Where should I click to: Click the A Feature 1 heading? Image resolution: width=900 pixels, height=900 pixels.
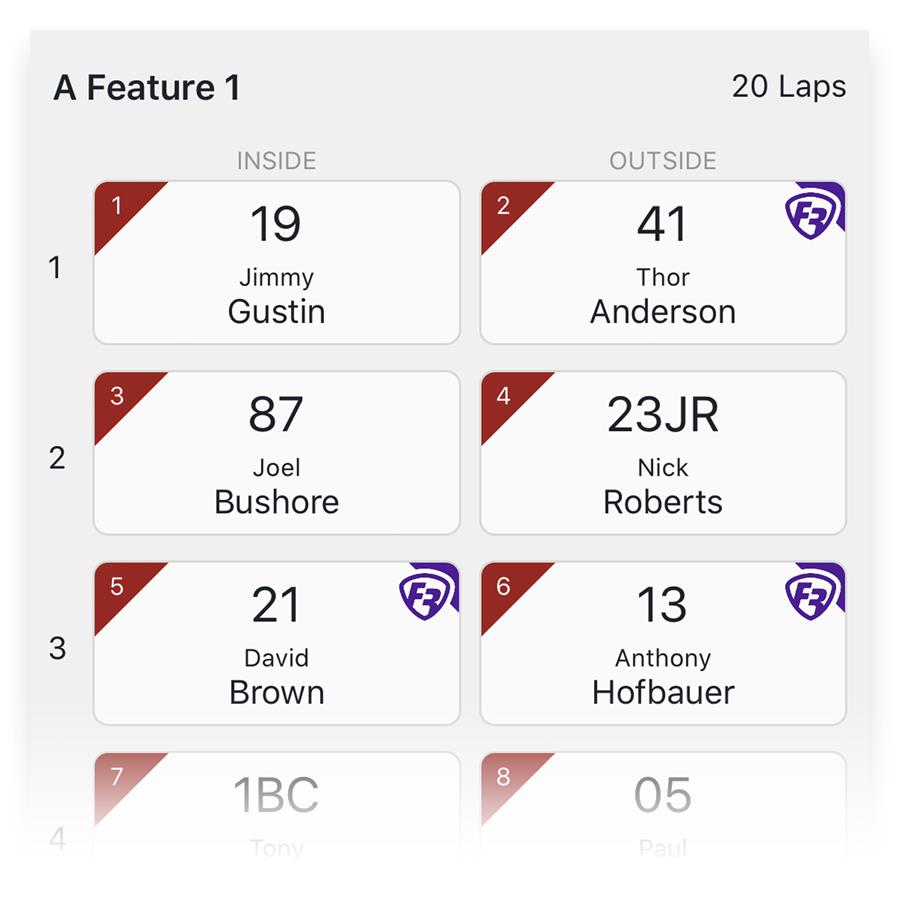[x=147, y=88]
